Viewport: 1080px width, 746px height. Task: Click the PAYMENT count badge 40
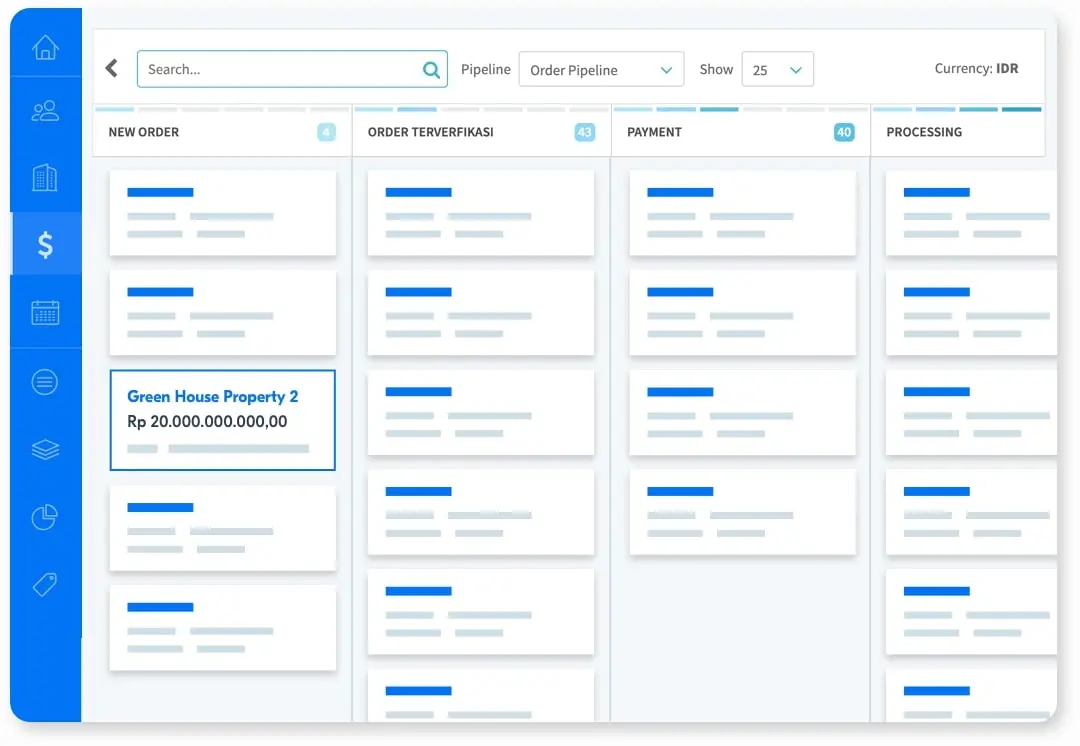[x=844, y=132]
